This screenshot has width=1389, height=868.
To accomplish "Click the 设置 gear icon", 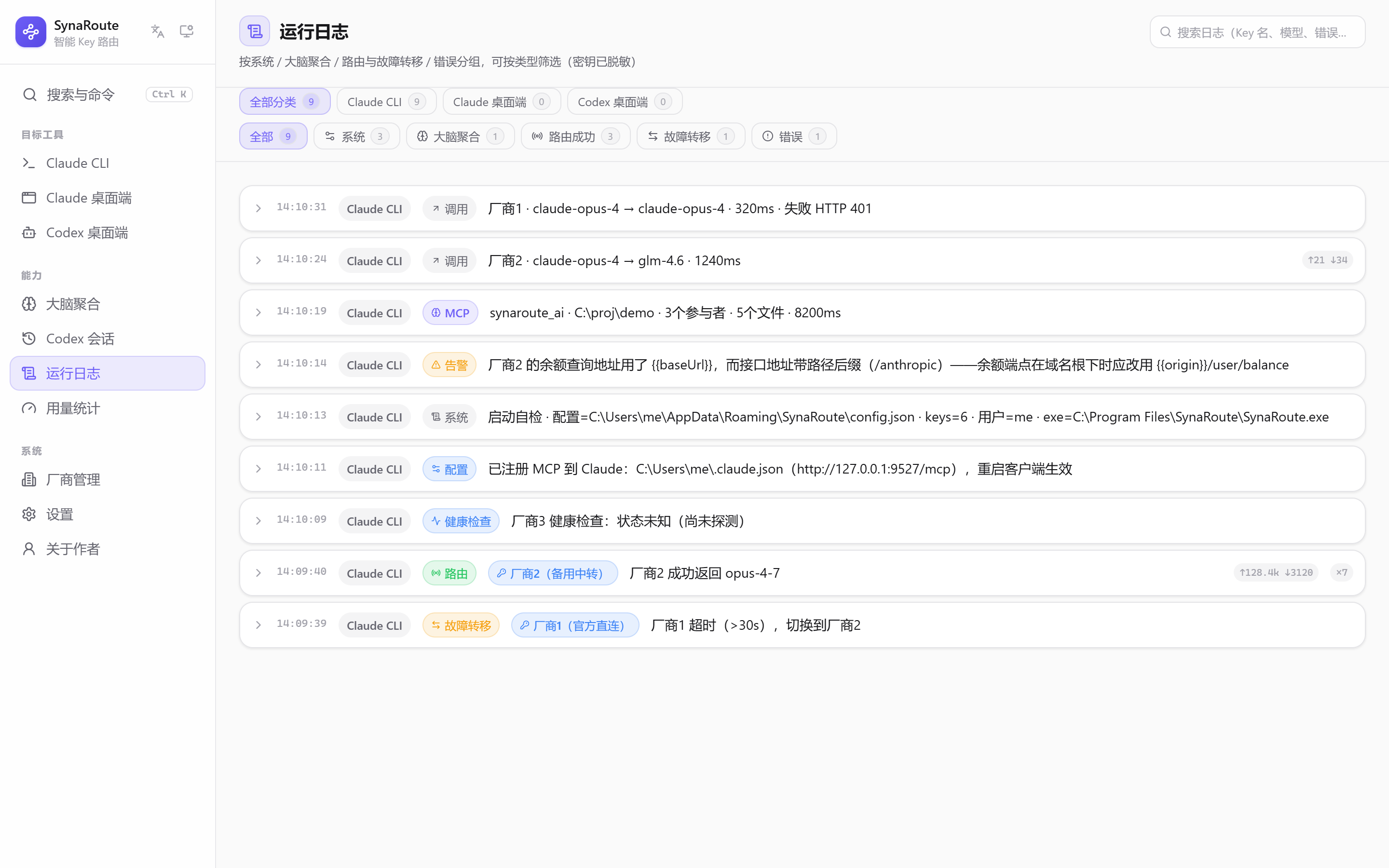I will click(29, 515).
